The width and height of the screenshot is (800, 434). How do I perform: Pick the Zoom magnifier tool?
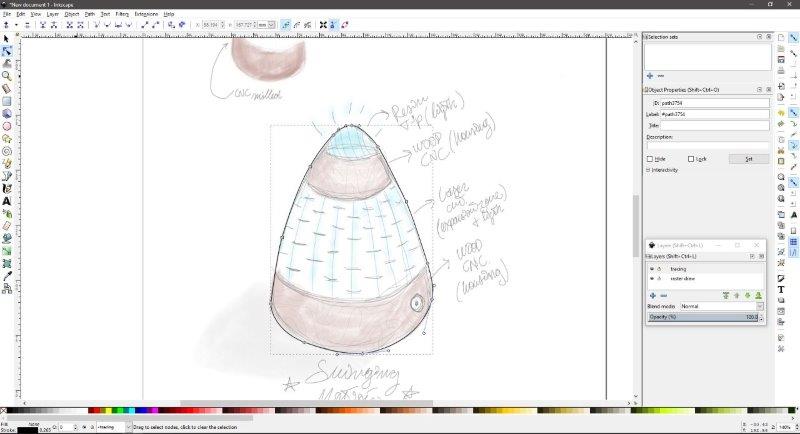(7, 76)
